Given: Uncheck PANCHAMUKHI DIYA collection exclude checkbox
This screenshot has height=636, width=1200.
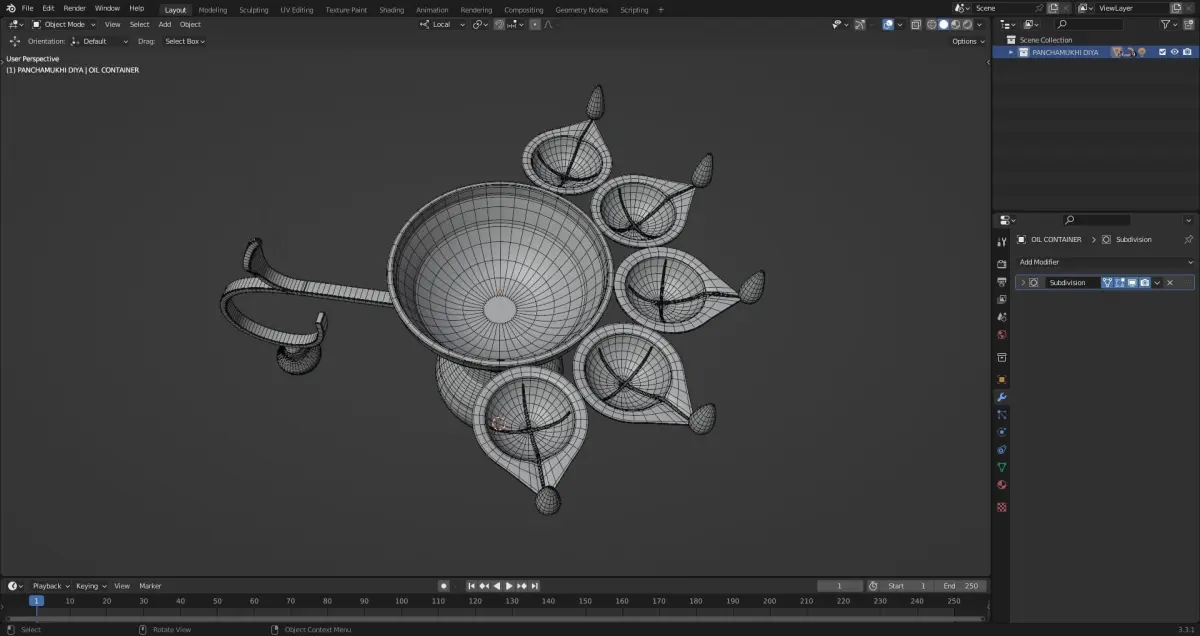Looking at the screenshot, I should 1162,52.
